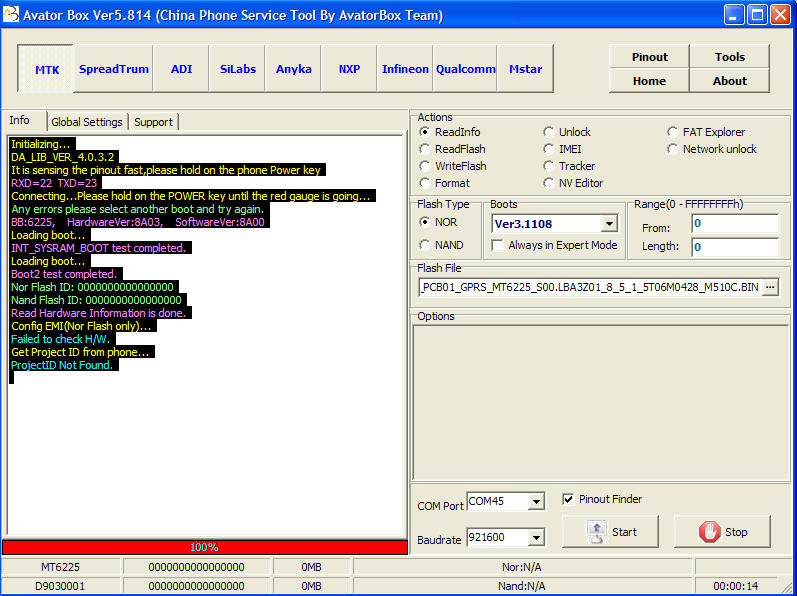Show the About information
This screenshot has width=797, height=596.
pos(729,81)
